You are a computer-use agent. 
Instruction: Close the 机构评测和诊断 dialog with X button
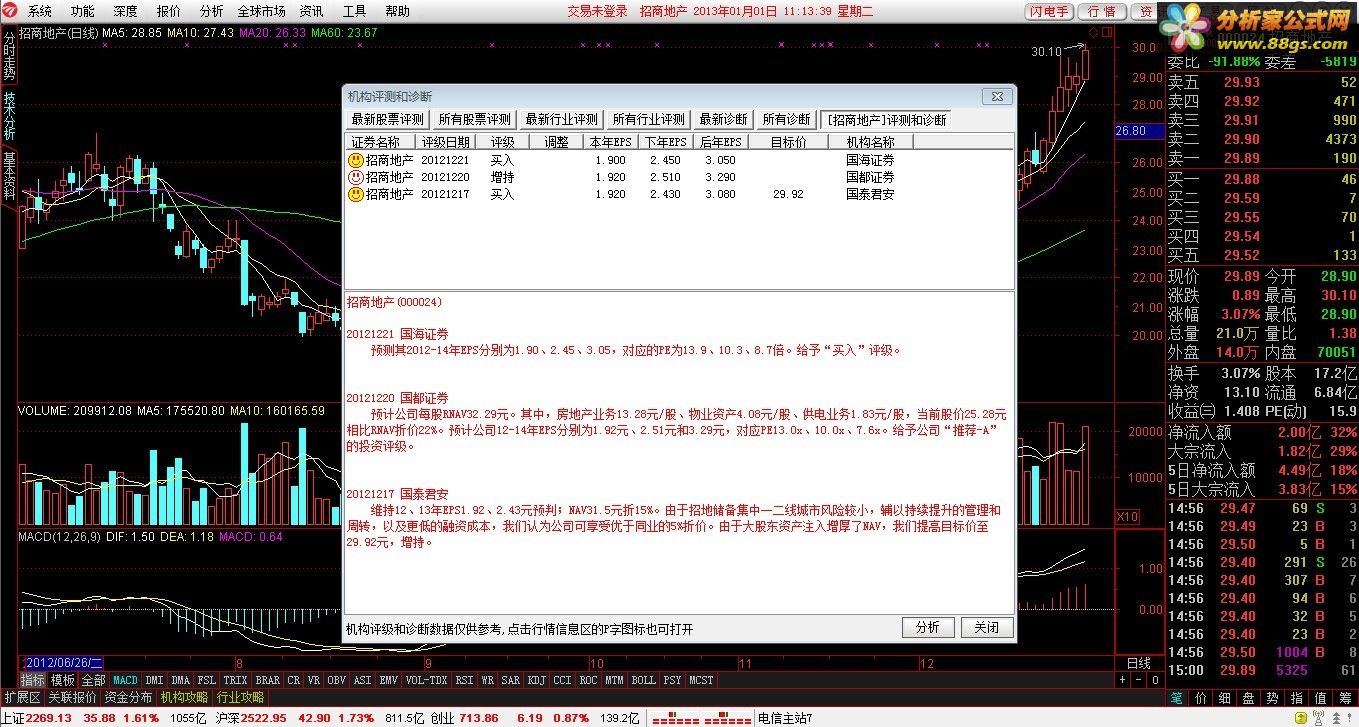click(996, 96)
